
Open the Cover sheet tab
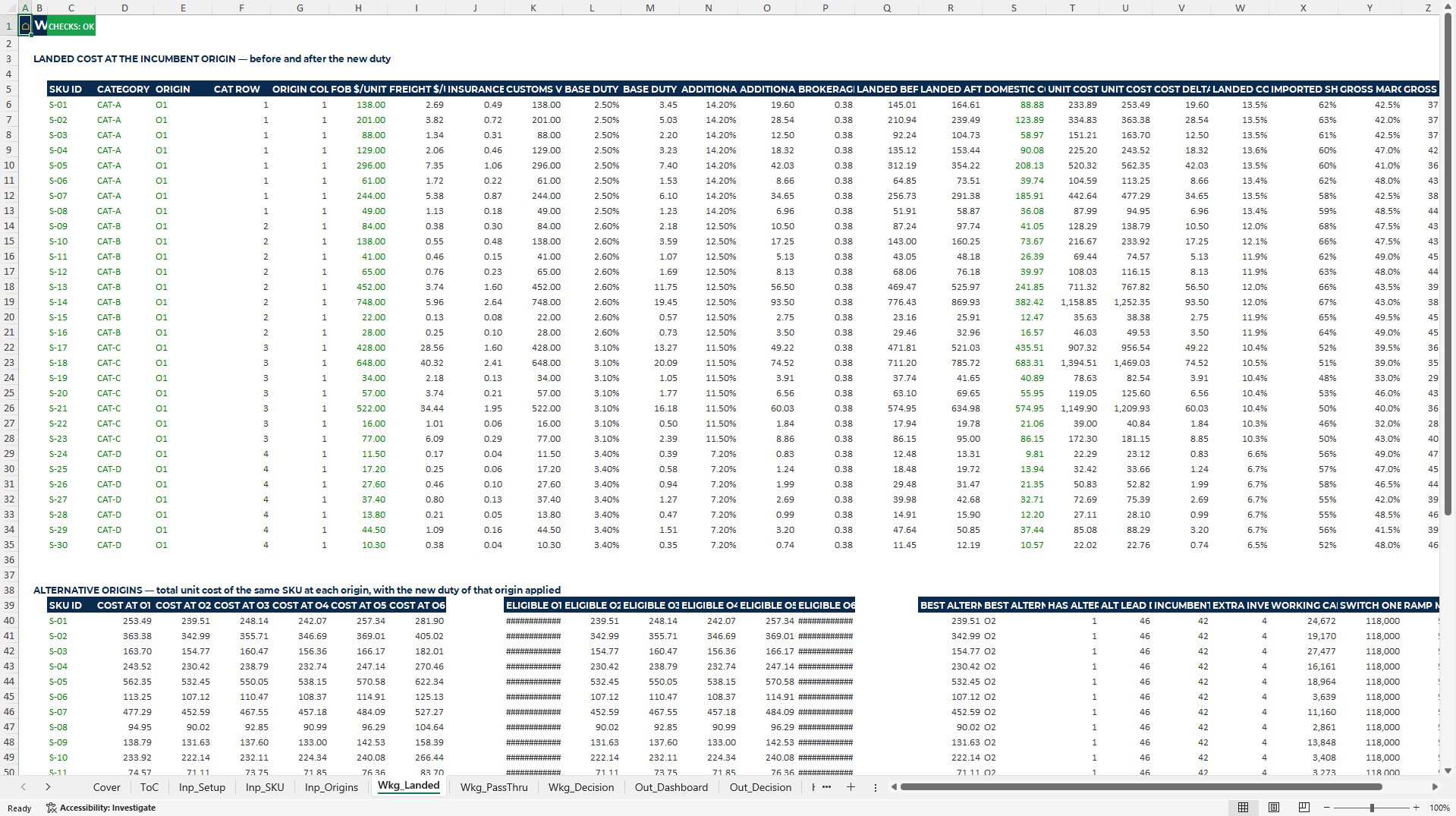[106, 787]
